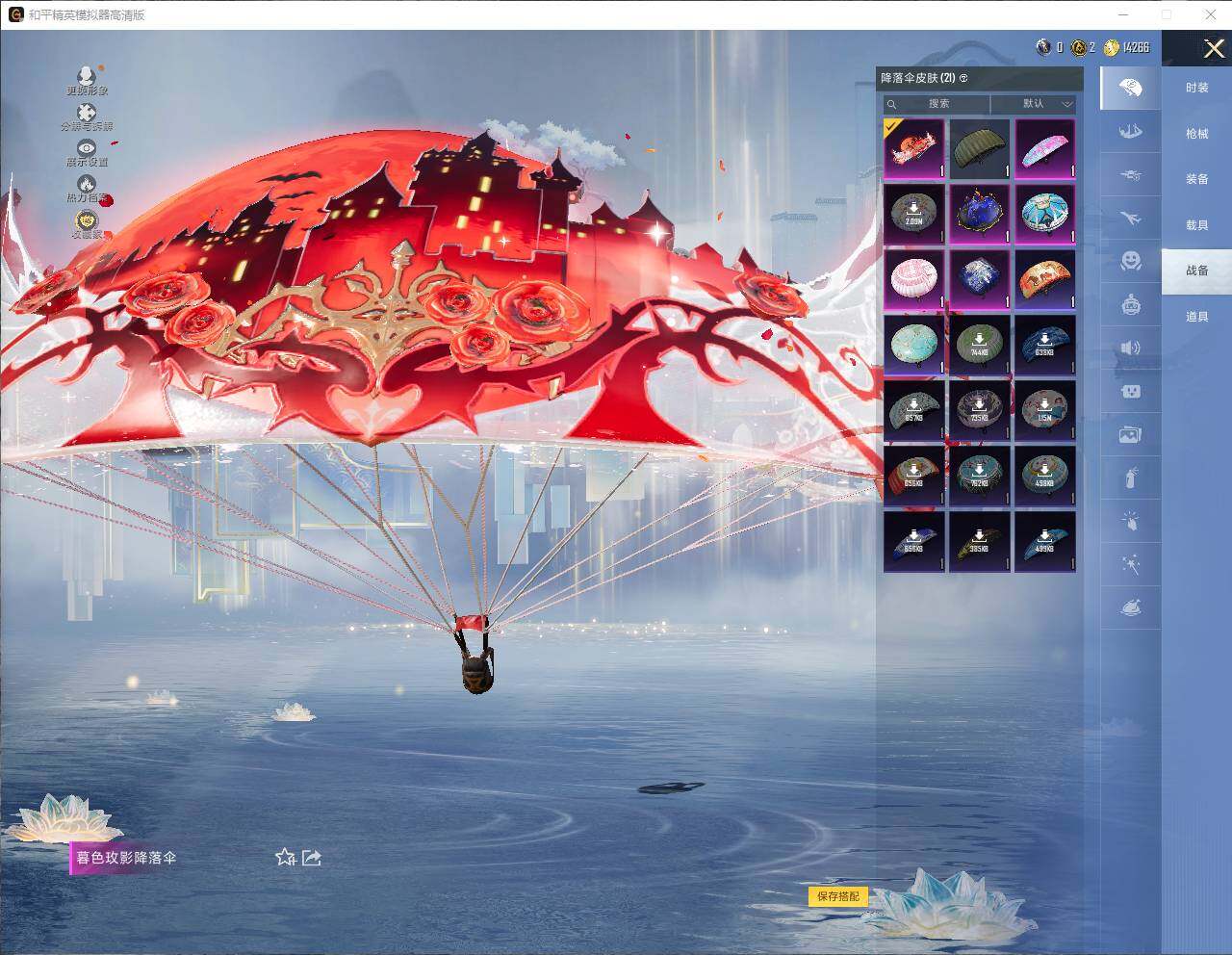Open the emote category icon
This screenshot has height=955, width=1232.
[x=1130, y=262]
